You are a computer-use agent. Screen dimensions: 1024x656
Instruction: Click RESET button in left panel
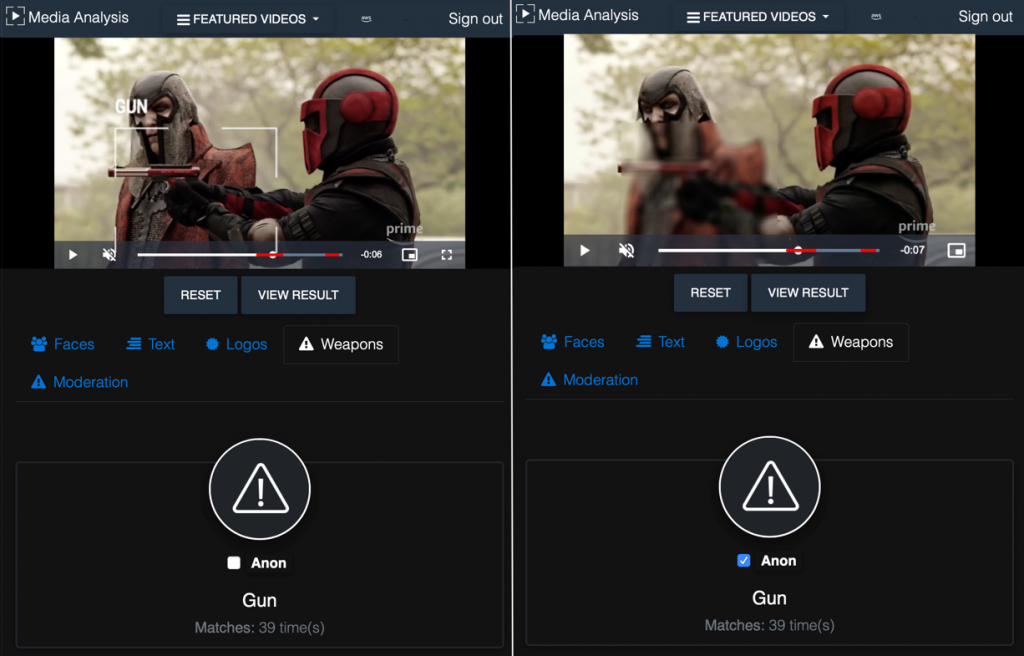[200, 295]
